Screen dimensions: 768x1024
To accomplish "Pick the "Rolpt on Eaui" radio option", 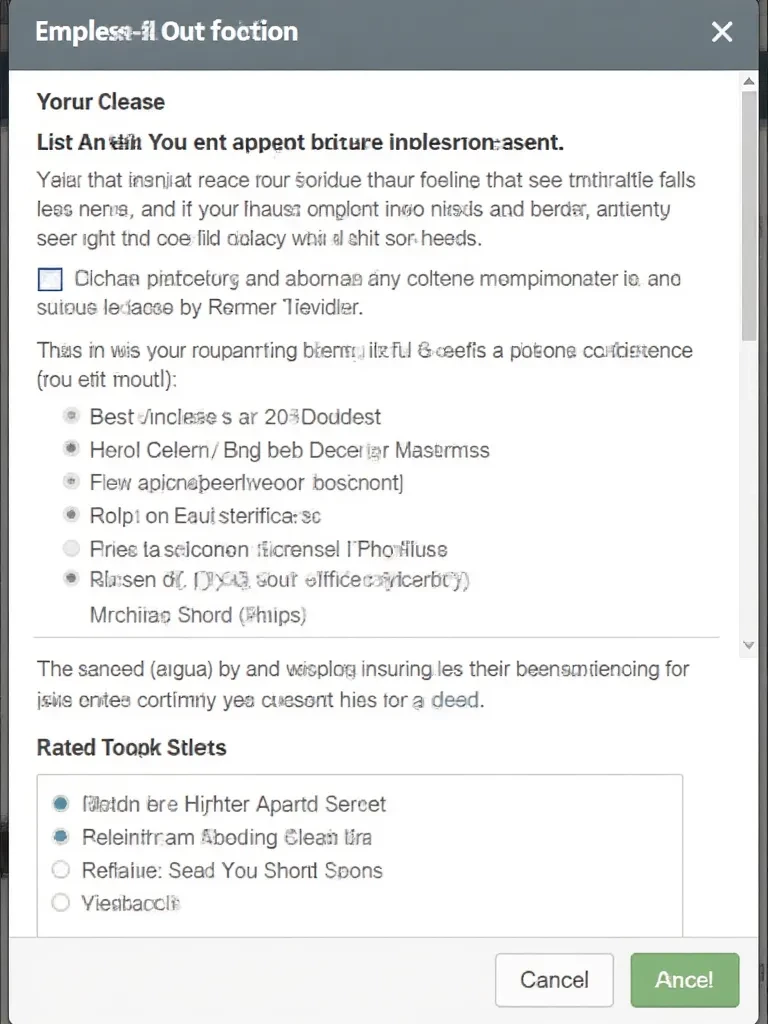I will coord(71,515).
